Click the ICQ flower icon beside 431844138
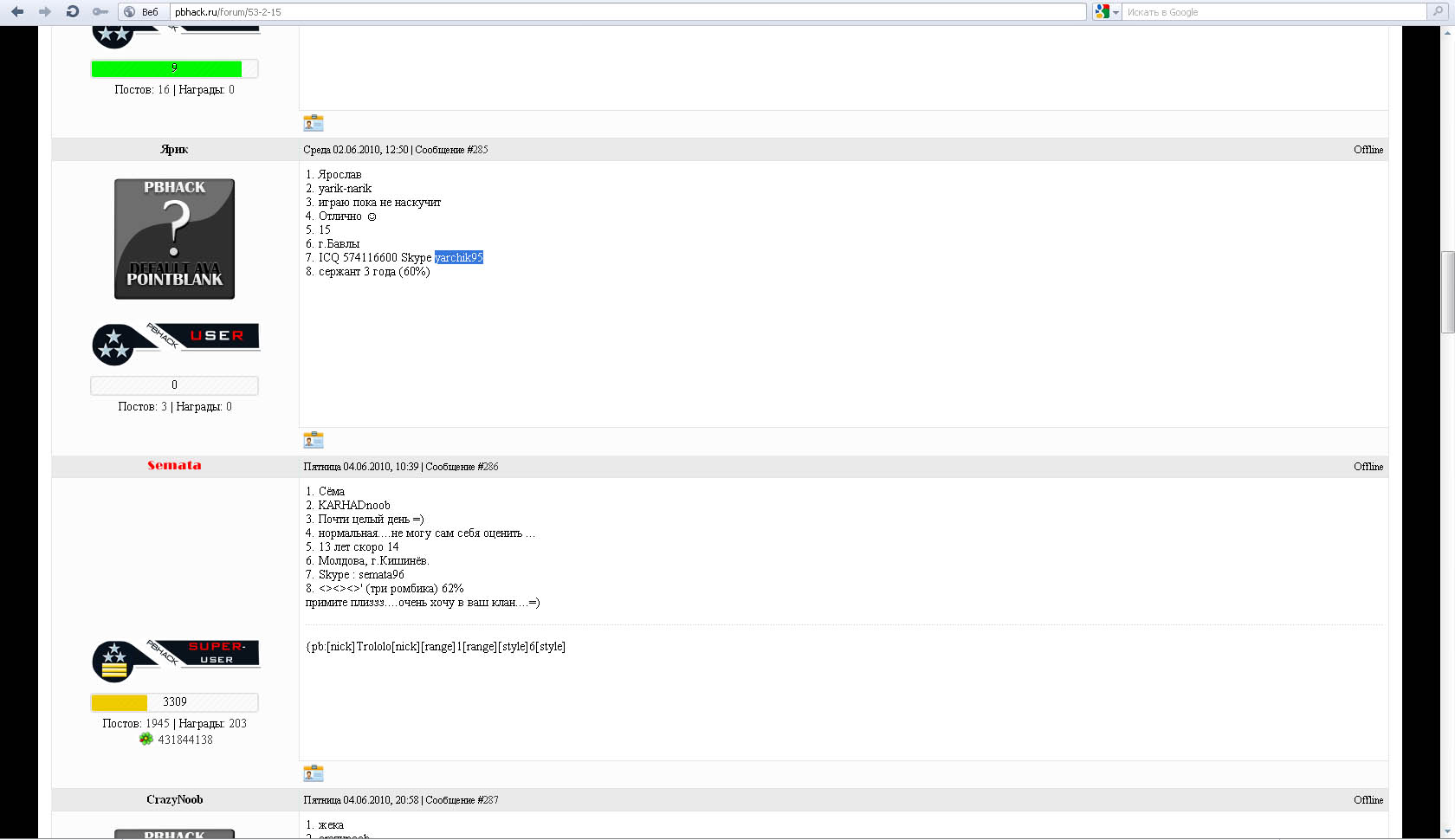 tap(145, 740)
